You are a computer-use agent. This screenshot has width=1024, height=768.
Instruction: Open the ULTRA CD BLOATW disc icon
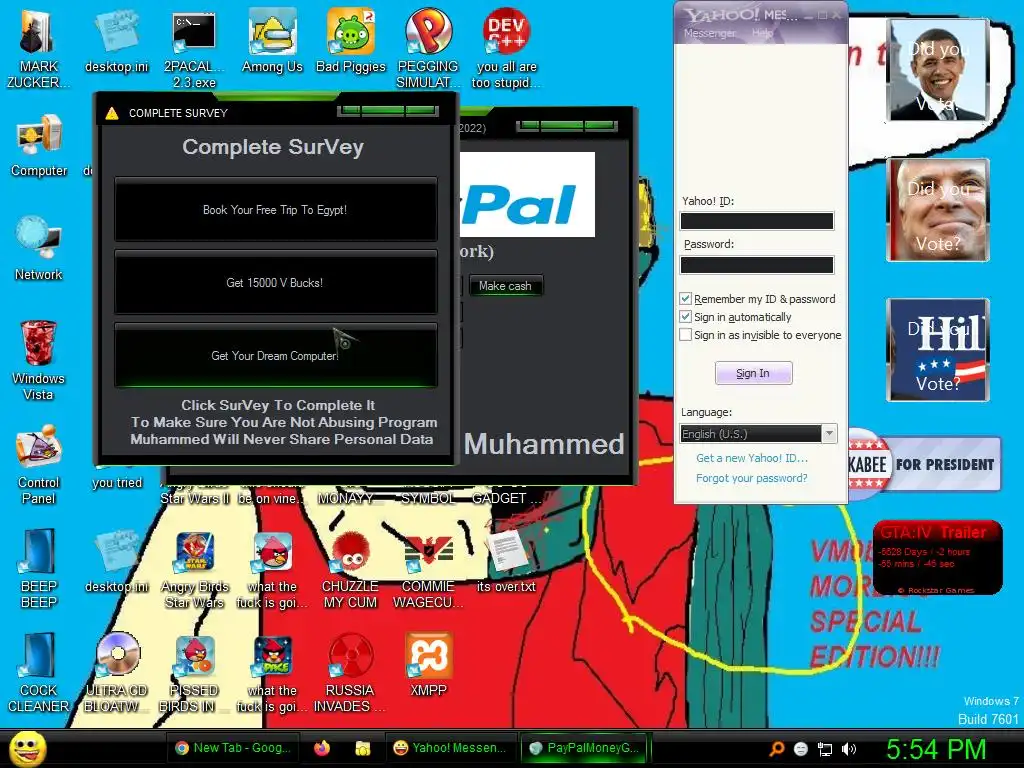click(117, 673)
